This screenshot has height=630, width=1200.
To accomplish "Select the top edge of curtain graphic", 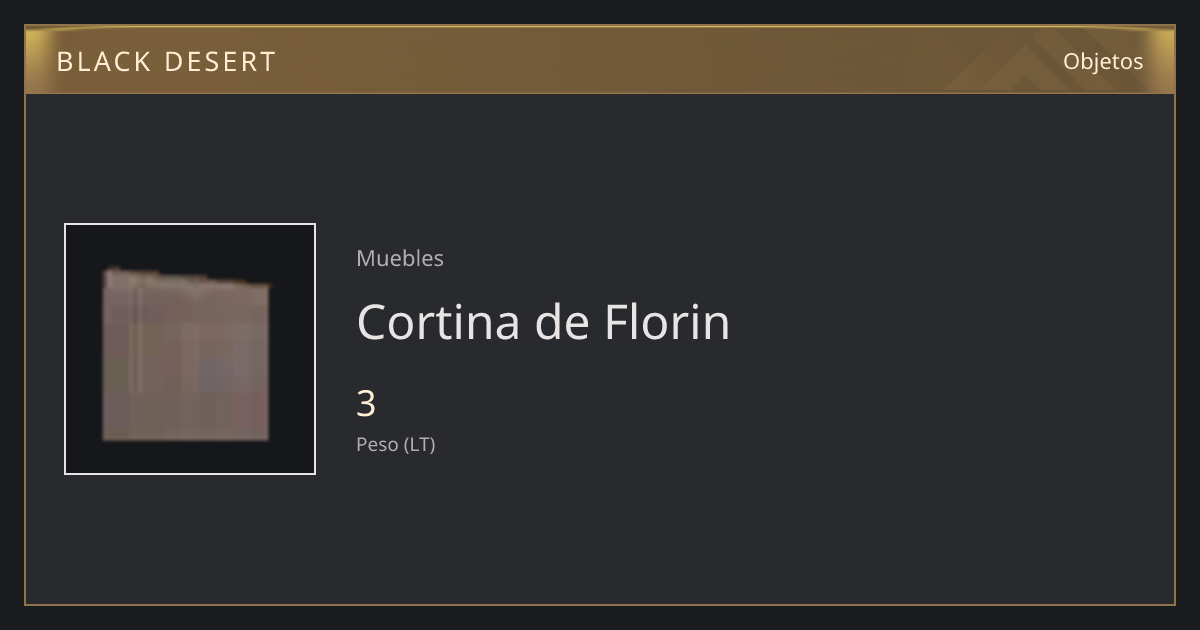I will tap(187, 278).
